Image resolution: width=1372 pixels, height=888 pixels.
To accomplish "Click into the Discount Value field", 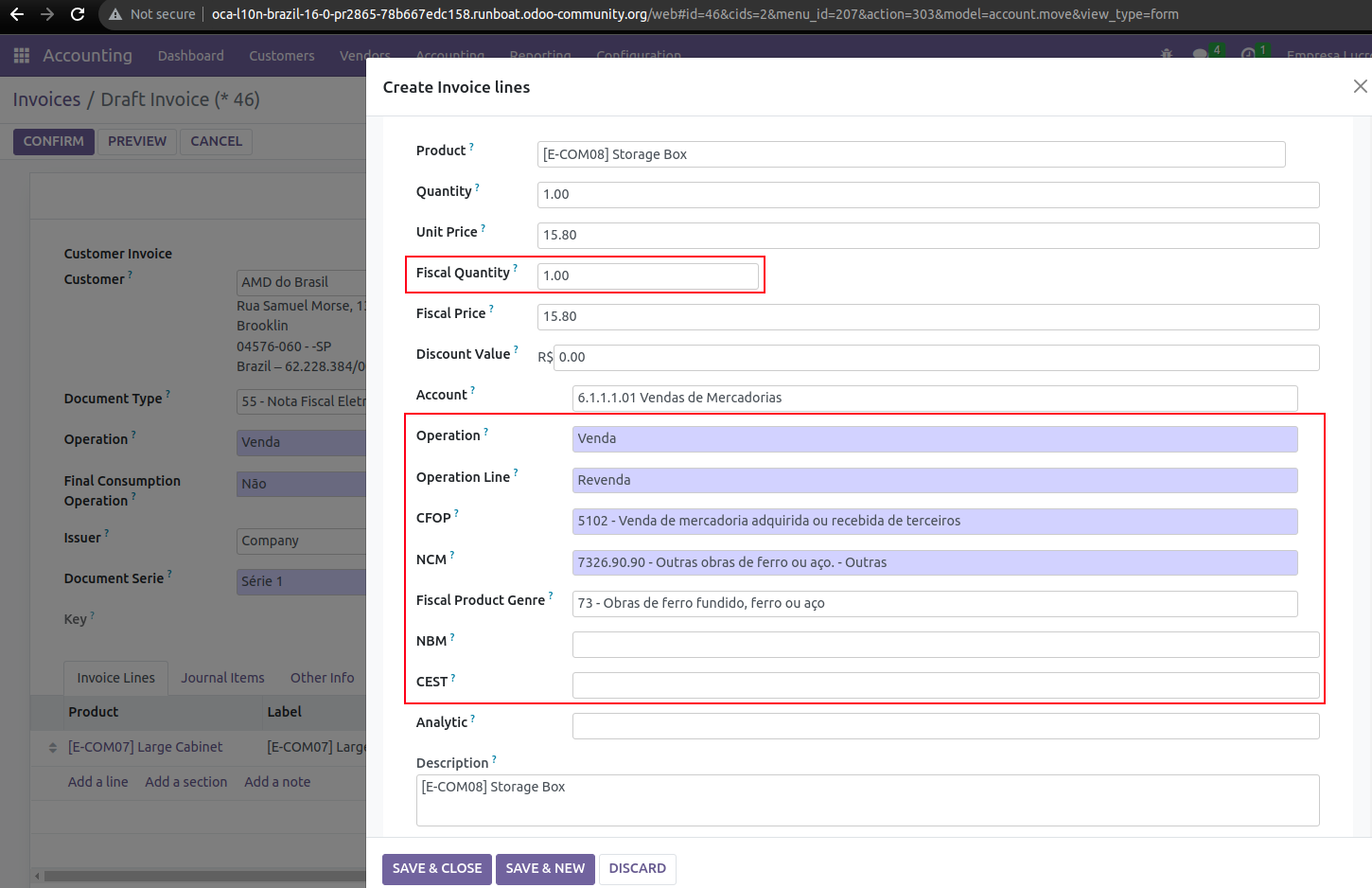I will (935, 357).
